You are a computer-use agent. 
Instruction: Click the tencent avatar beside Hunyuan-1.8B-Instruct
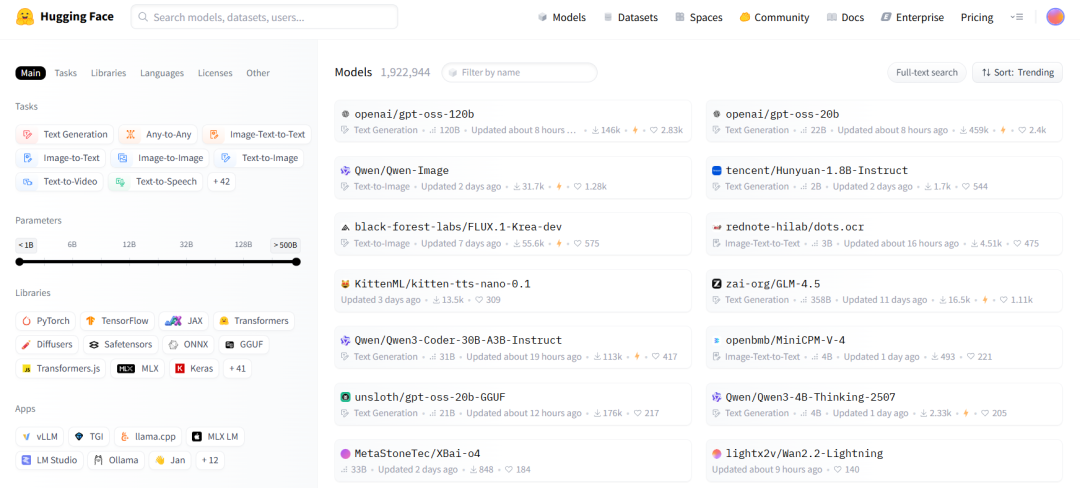pyautogui.click(x=716, y=171)
